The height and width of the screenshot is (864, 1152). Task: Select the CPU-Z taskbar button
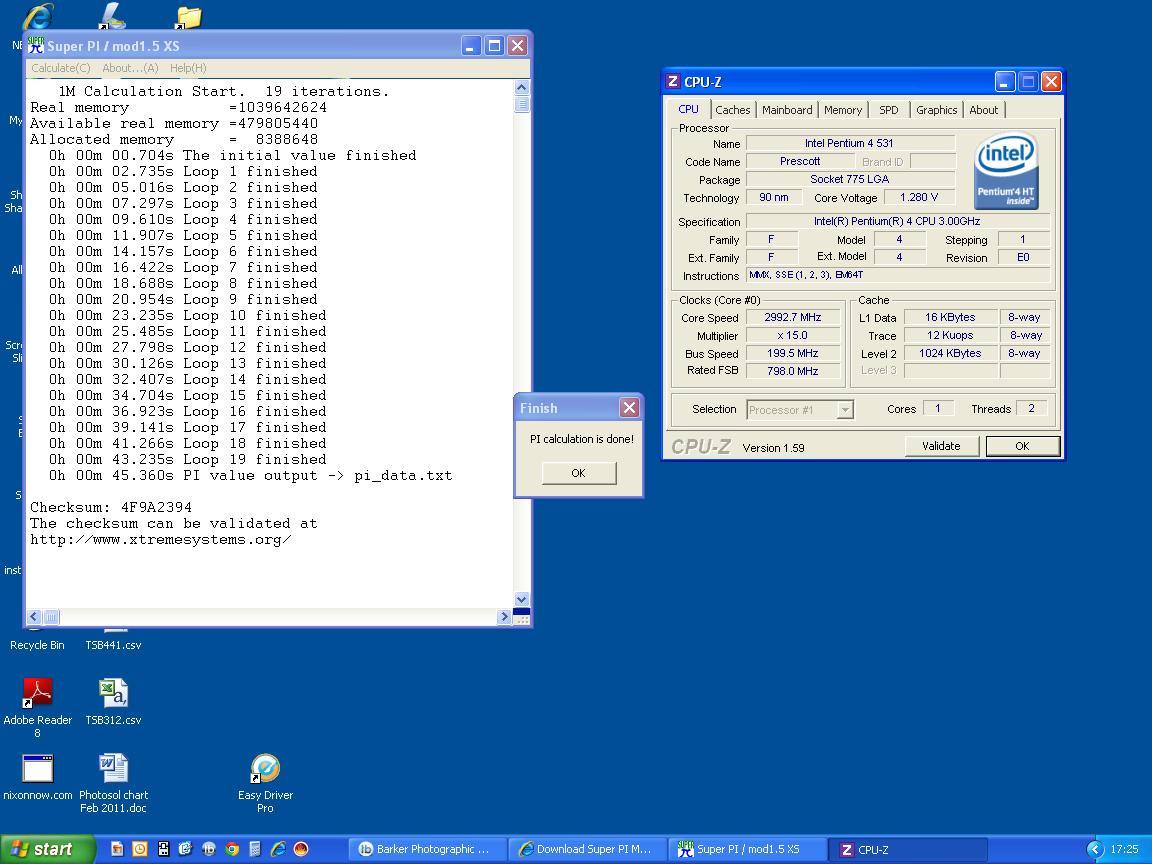907,849
